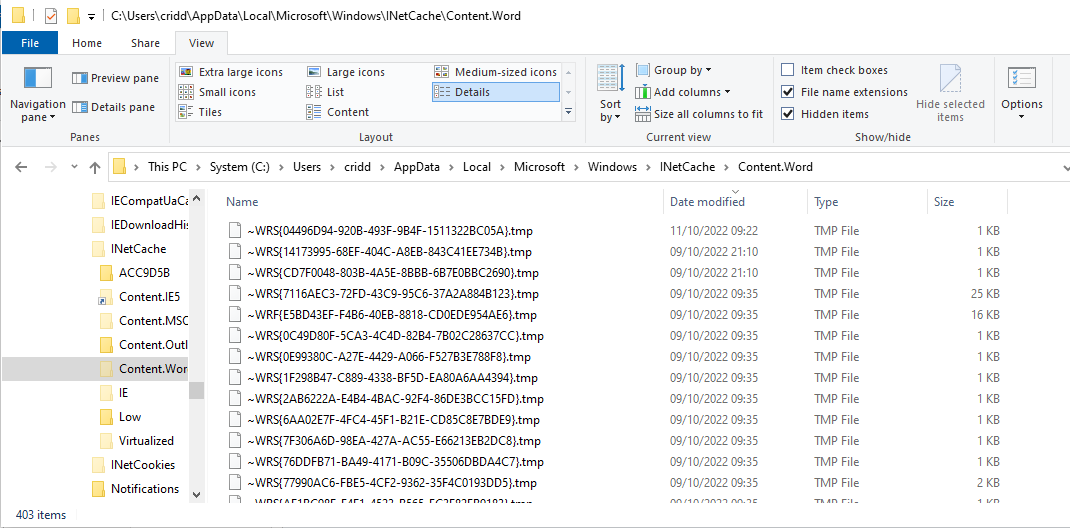This screenshot has height=528, width=1070.
Task: Select Notifications folder in tree
Action: [135, 488]
